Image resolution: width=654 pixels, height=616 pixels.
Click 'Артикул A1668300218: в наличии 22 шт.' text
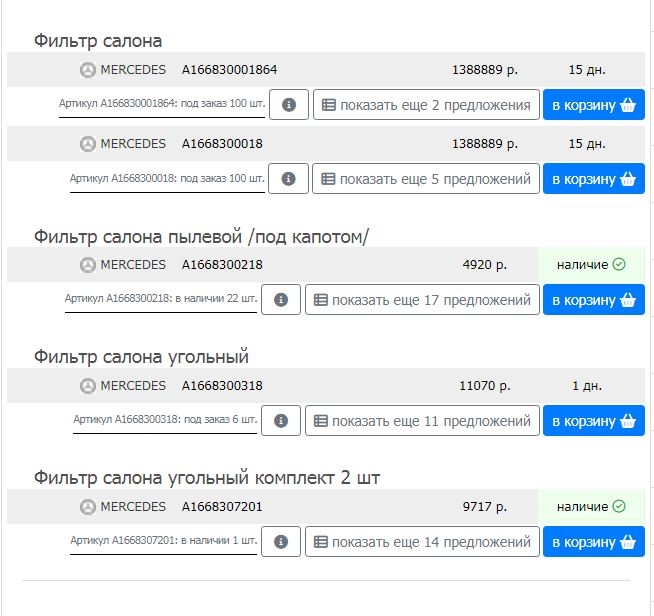[x=161, y=299]
